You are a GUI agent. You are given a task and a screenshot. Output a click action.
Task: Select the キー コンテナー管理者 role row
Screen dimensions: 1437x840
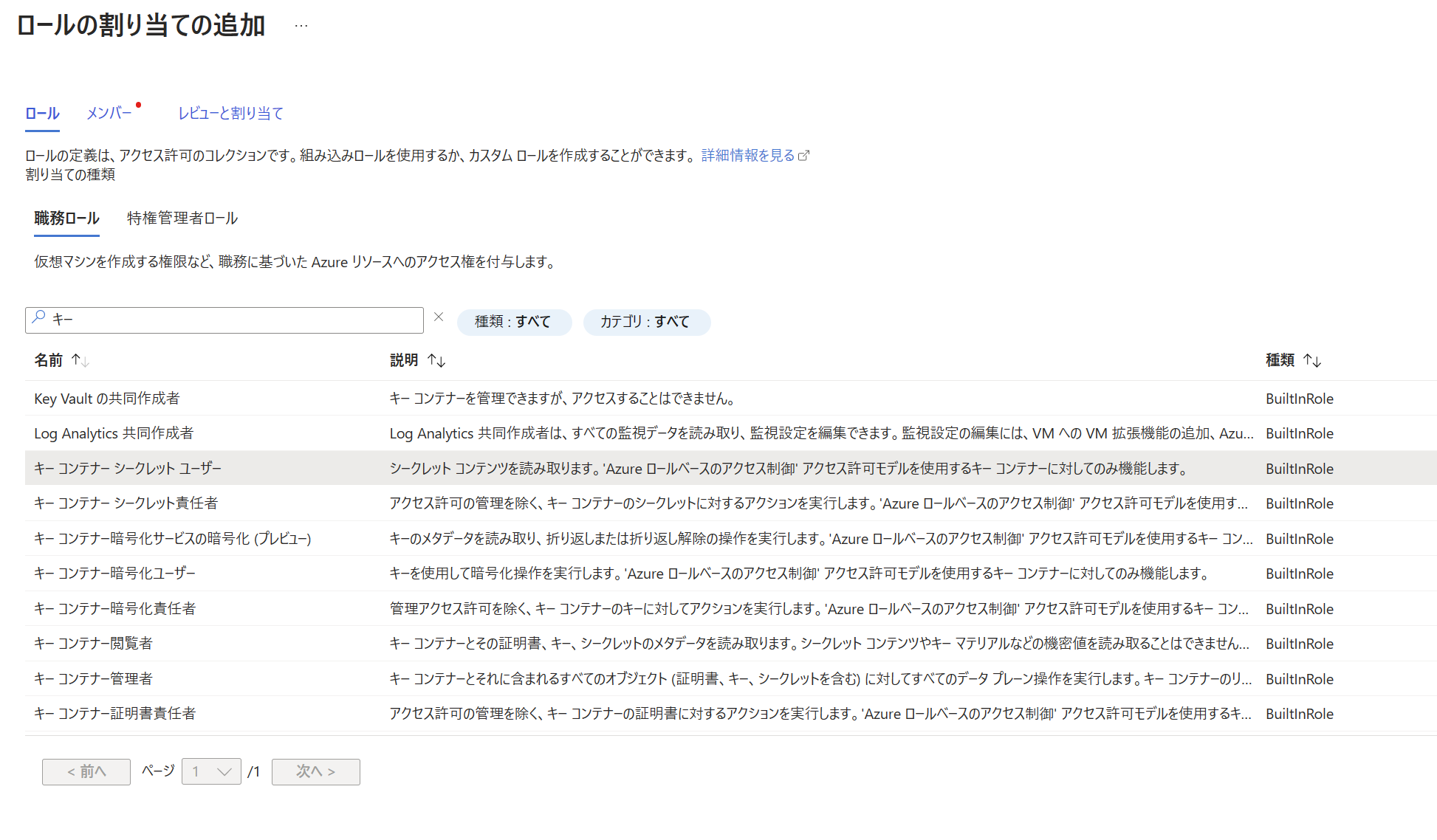click(94, 678)
